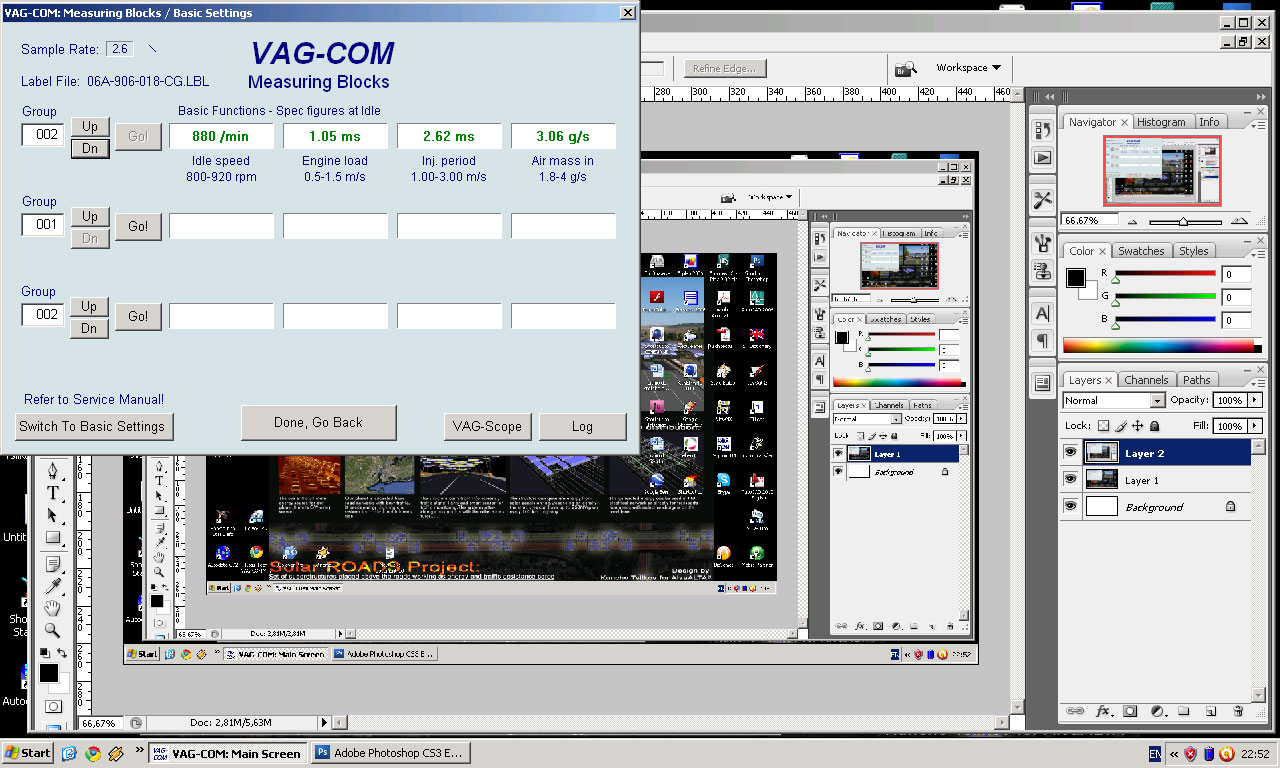Pick the Hand tool in the toolbox
The height and width of the screenshot is (768, 1280).
tap(52, 608)
